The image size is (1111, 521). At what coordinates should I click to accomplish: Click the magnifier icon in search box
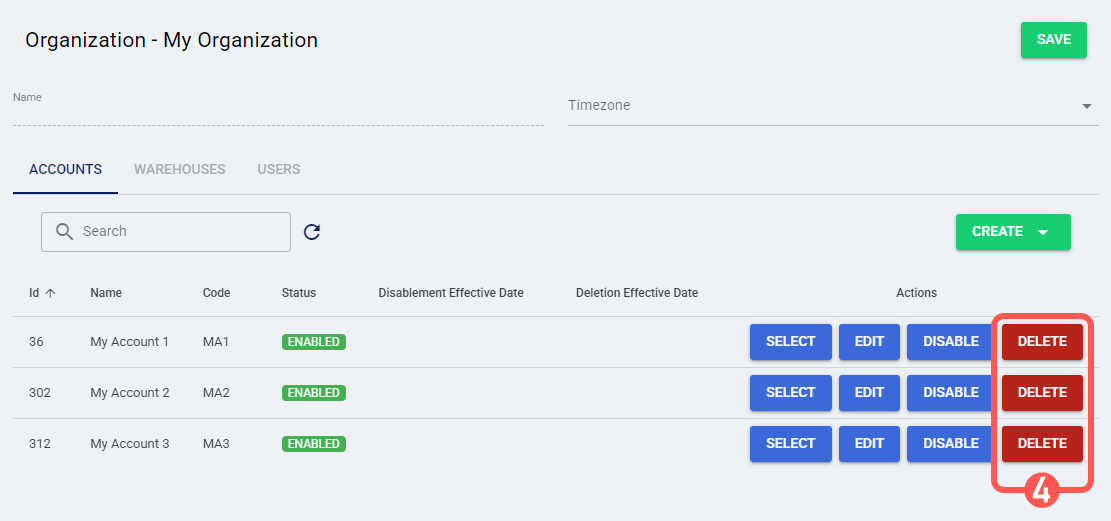[x=64, y=231]
